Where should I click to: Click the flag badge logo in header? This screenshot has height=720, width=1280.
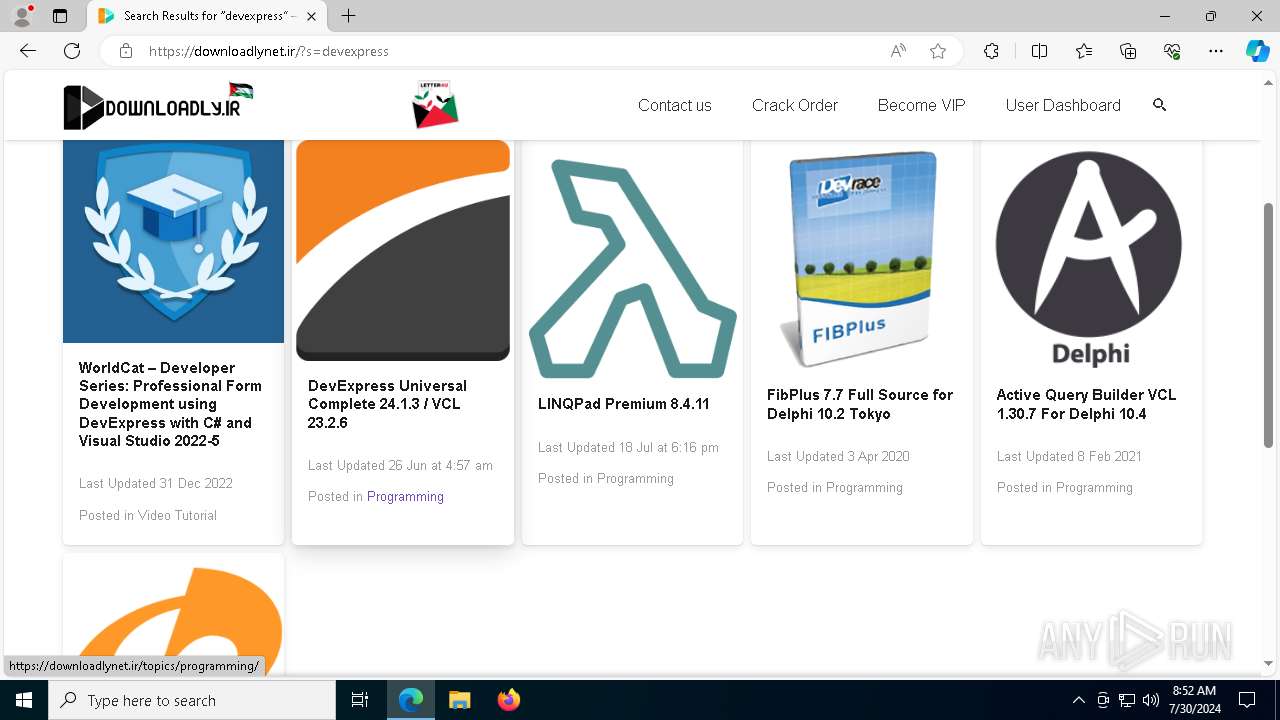(x=435, y=105)
